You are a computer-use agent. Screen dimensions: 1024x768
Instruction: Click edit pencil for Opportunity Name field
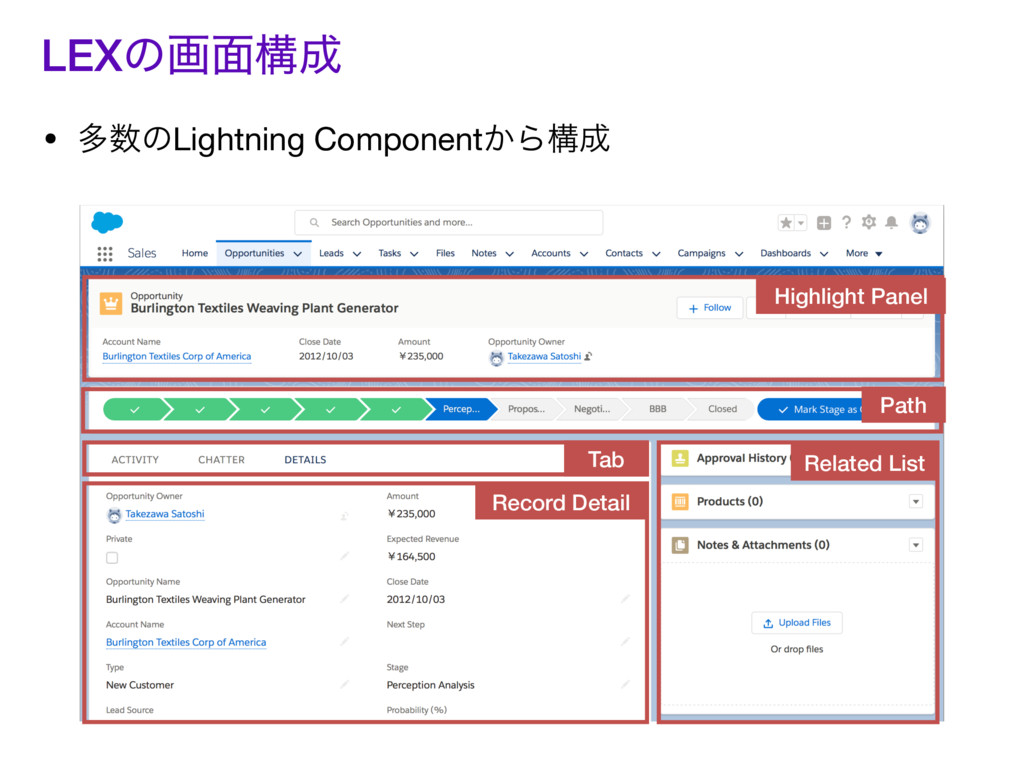[344, 599]
